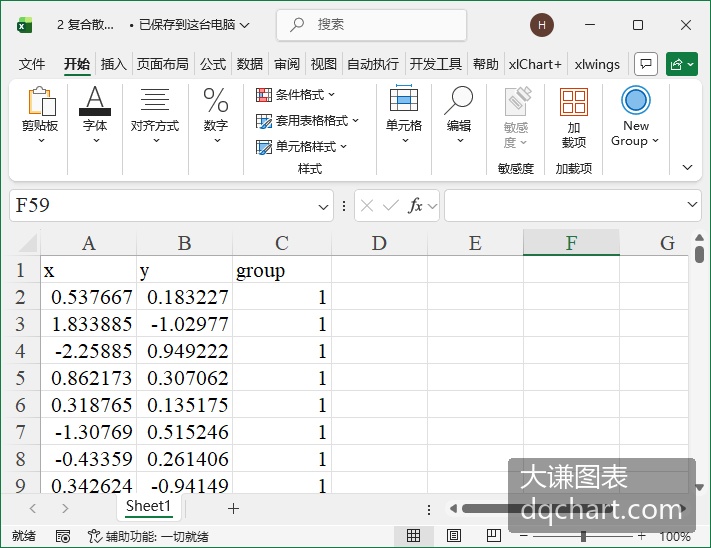Click next sheet navigation arrow
This screenshot has height=548, width=711.
65,509
